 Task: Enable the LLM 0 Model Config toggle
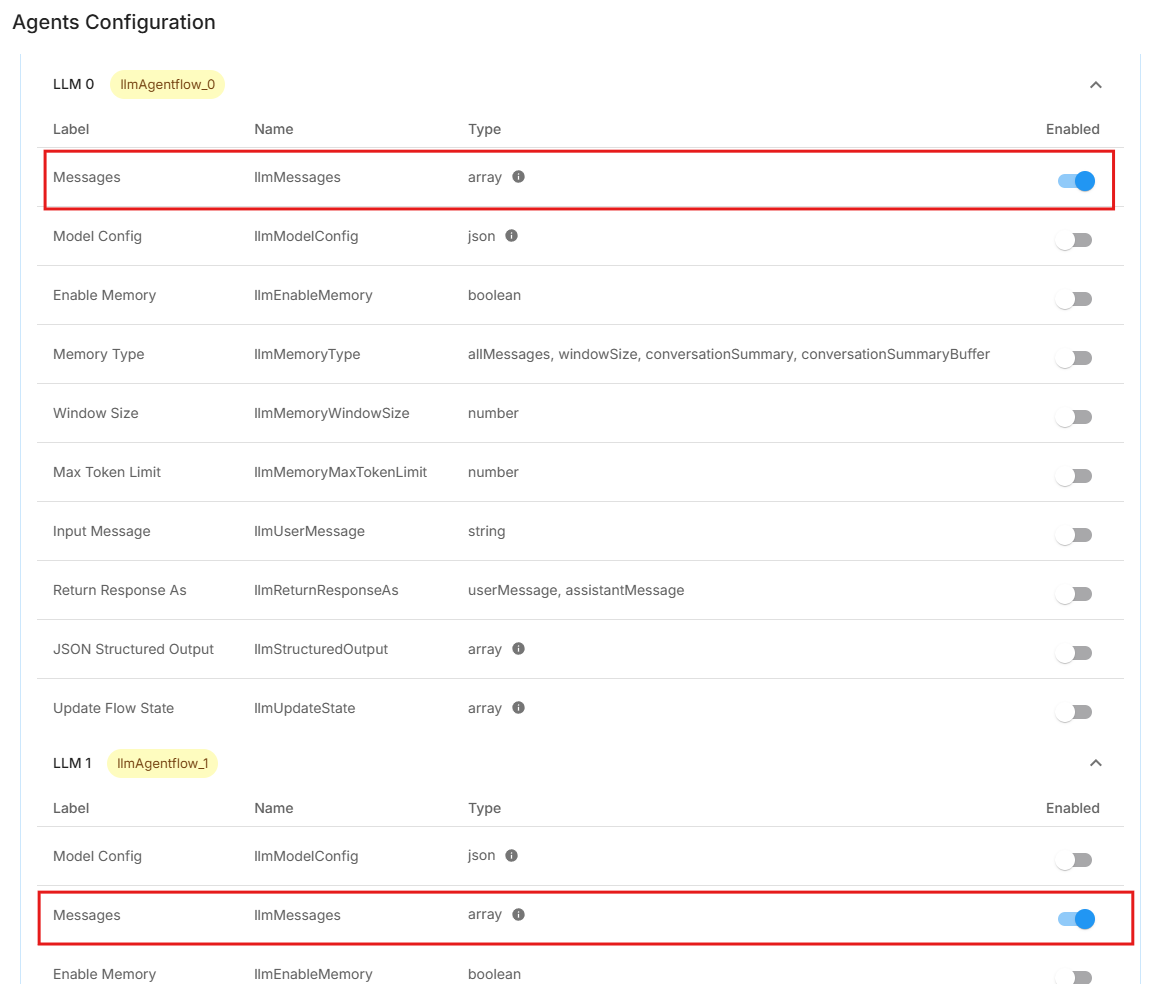[1074, 240]
